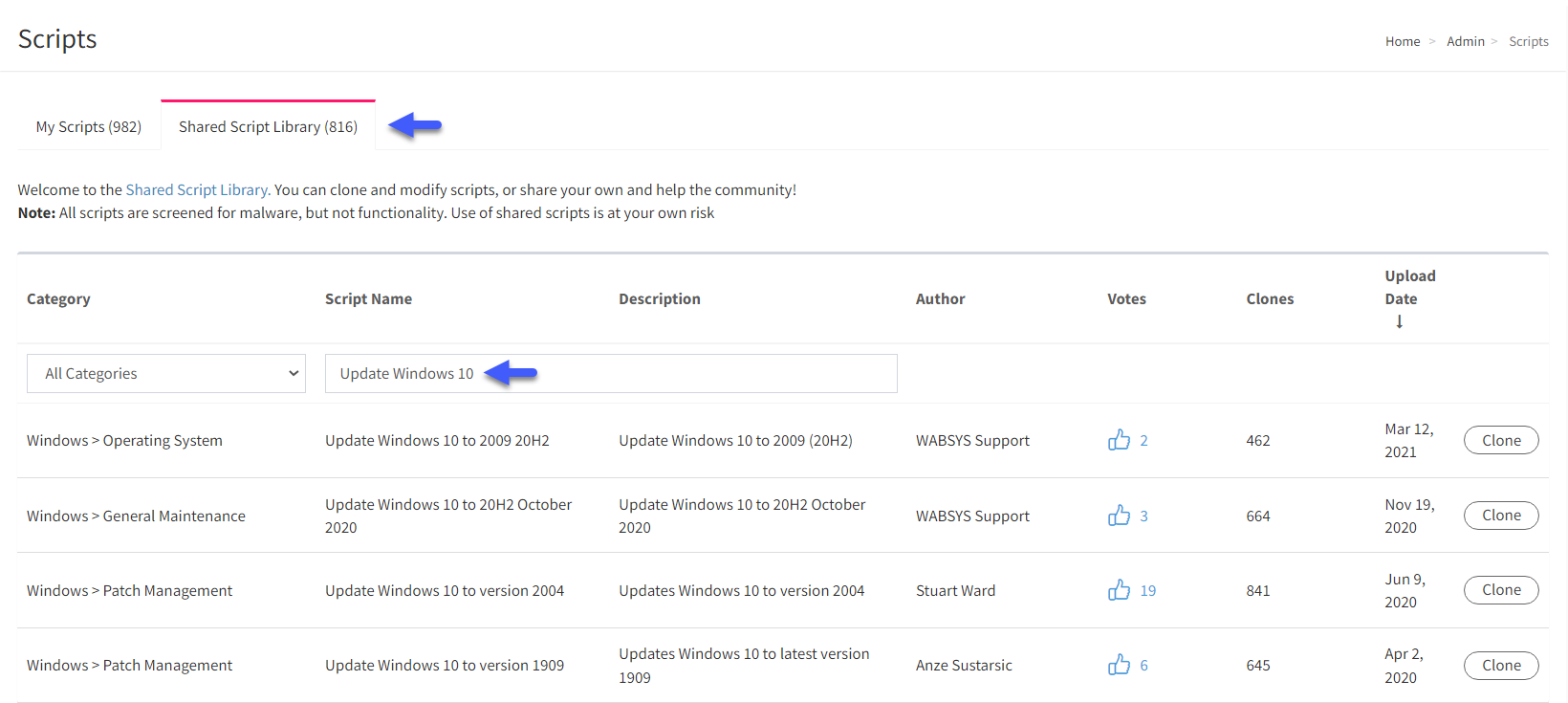Click the Description column header
Image resolution: width=1568 pixels, height=703 pixels.
coord(659,298)
